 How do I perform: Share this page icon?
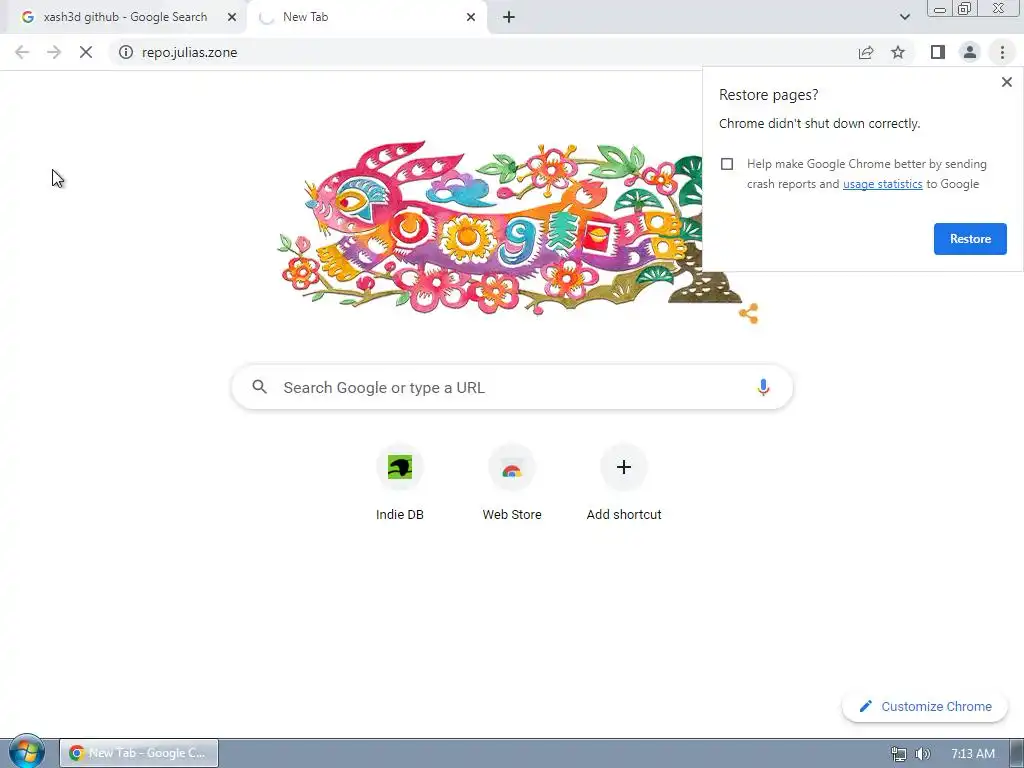tap(866, 52)
